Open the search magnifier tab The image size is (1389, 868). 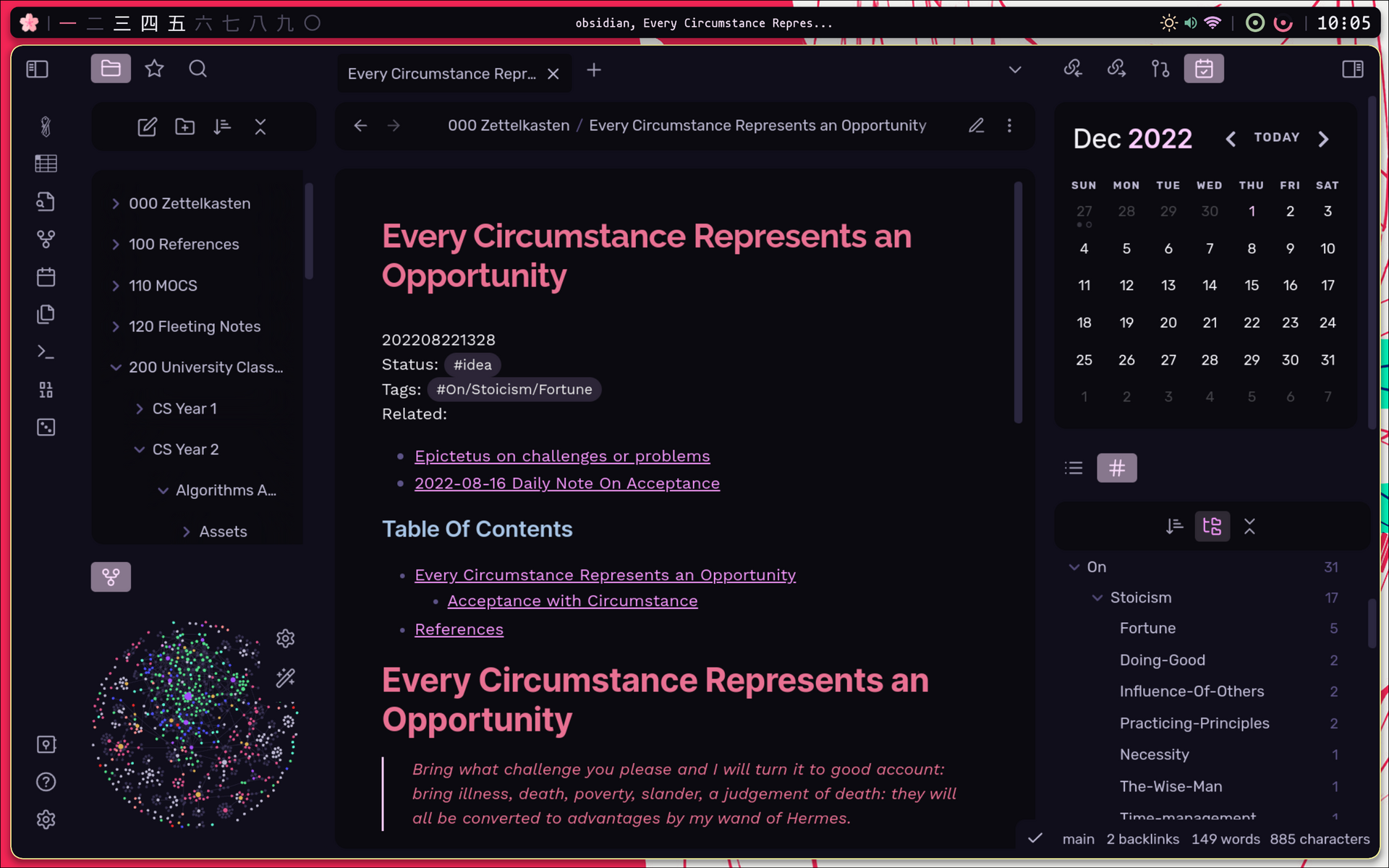(197, 69)
